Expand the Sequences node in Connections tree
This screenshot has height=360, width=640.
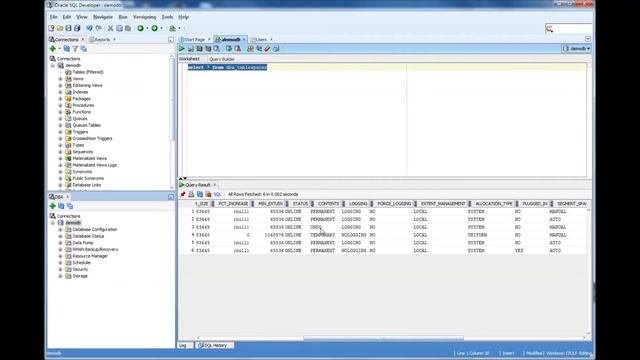pos(60,152)
